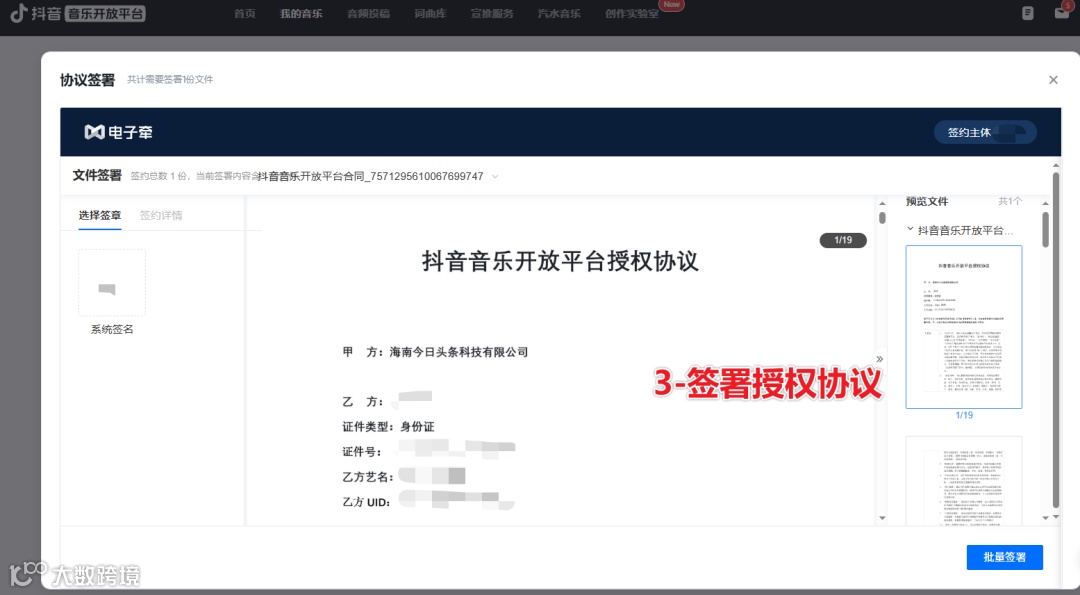Click the Douyin logo in header
The width and height of the screenshot is (1080, 595).
click(x=35, y=13)
